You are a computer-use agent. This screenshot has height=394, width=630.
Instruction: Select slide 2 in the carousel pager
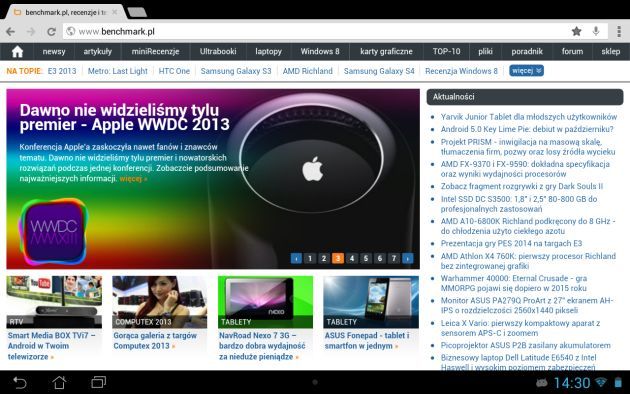click(x=324, y=258)
